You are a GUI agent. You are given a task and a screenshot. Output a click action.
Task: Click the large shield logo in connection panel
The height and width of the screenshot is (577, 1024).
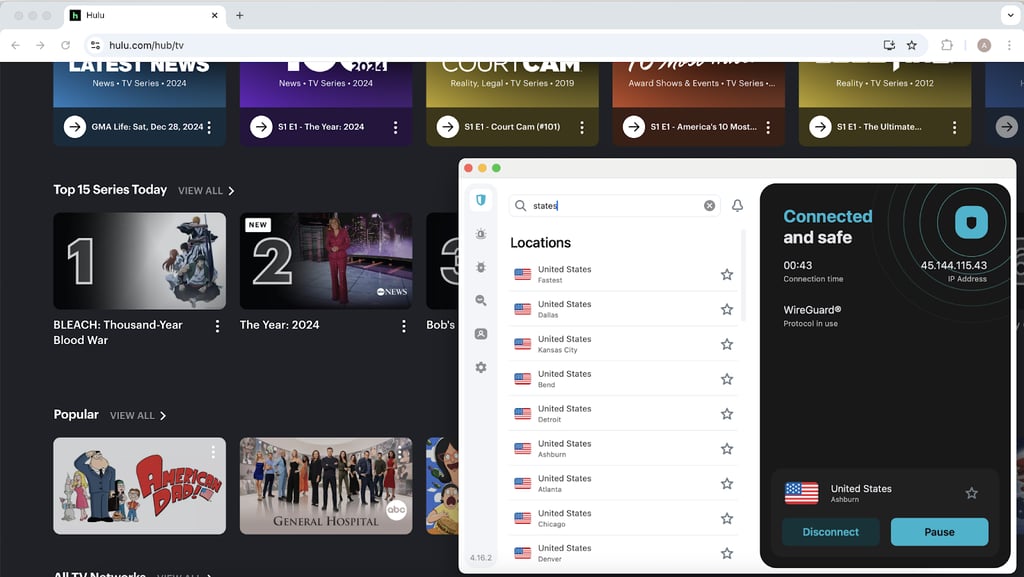[x=971, y=223]
